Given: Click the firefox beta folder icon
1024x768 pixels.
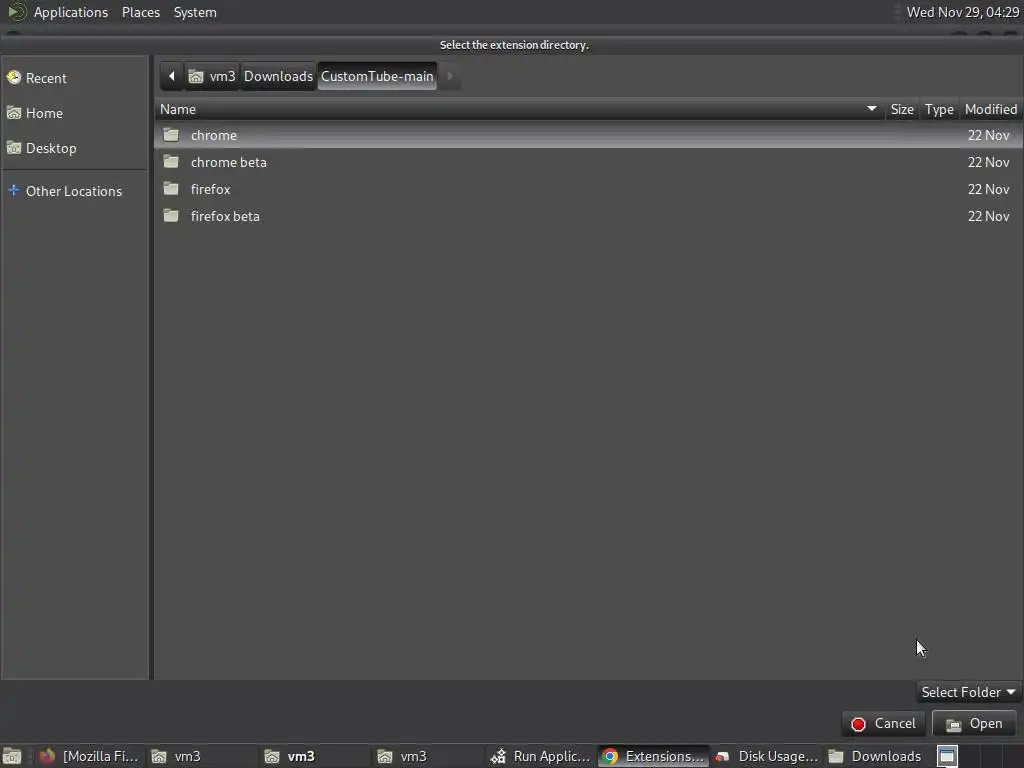Looking at the screenshot, I should [x=171, y=216].
